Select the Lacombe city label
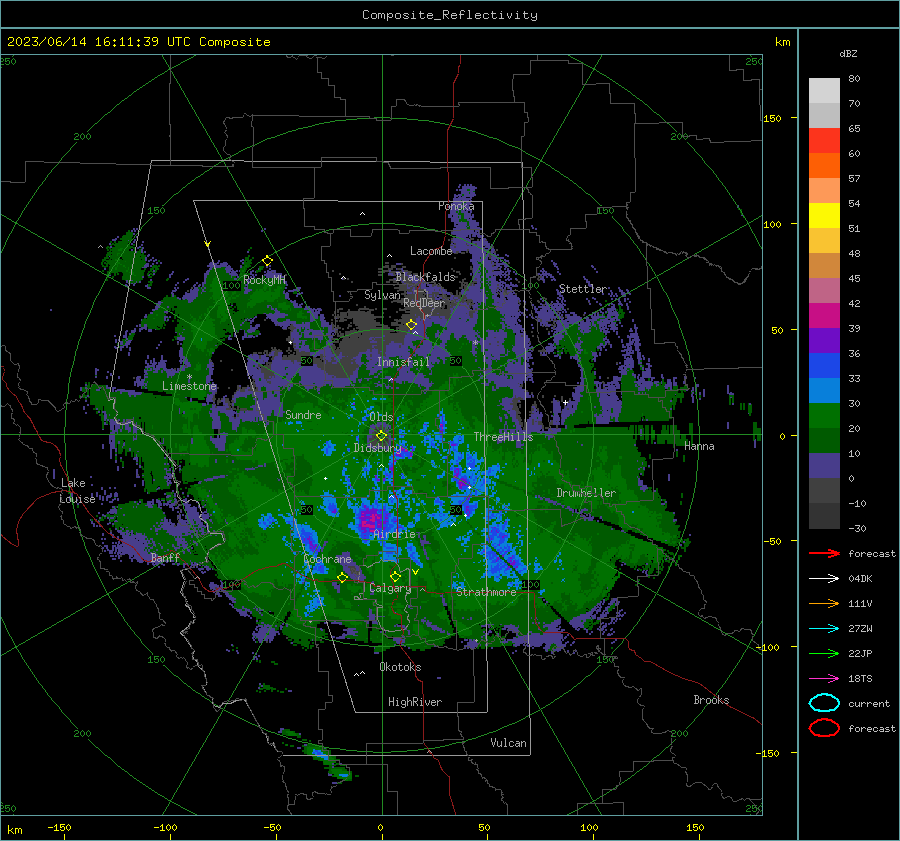The image size is (900, 841). (x=431, y=251)
